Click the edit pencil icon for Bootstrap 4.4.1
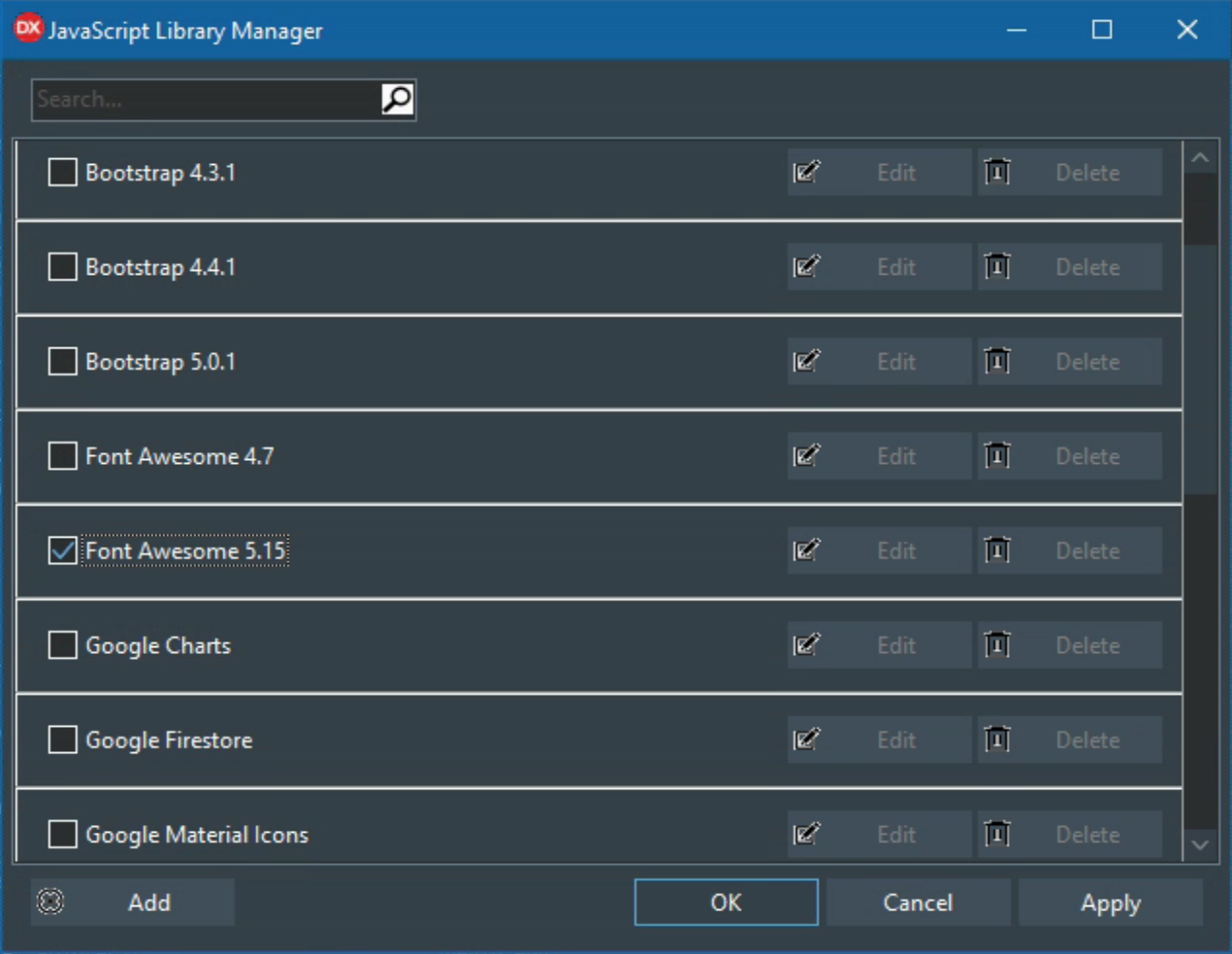This screenshot has width=1232, height=954. pos(806,267)
